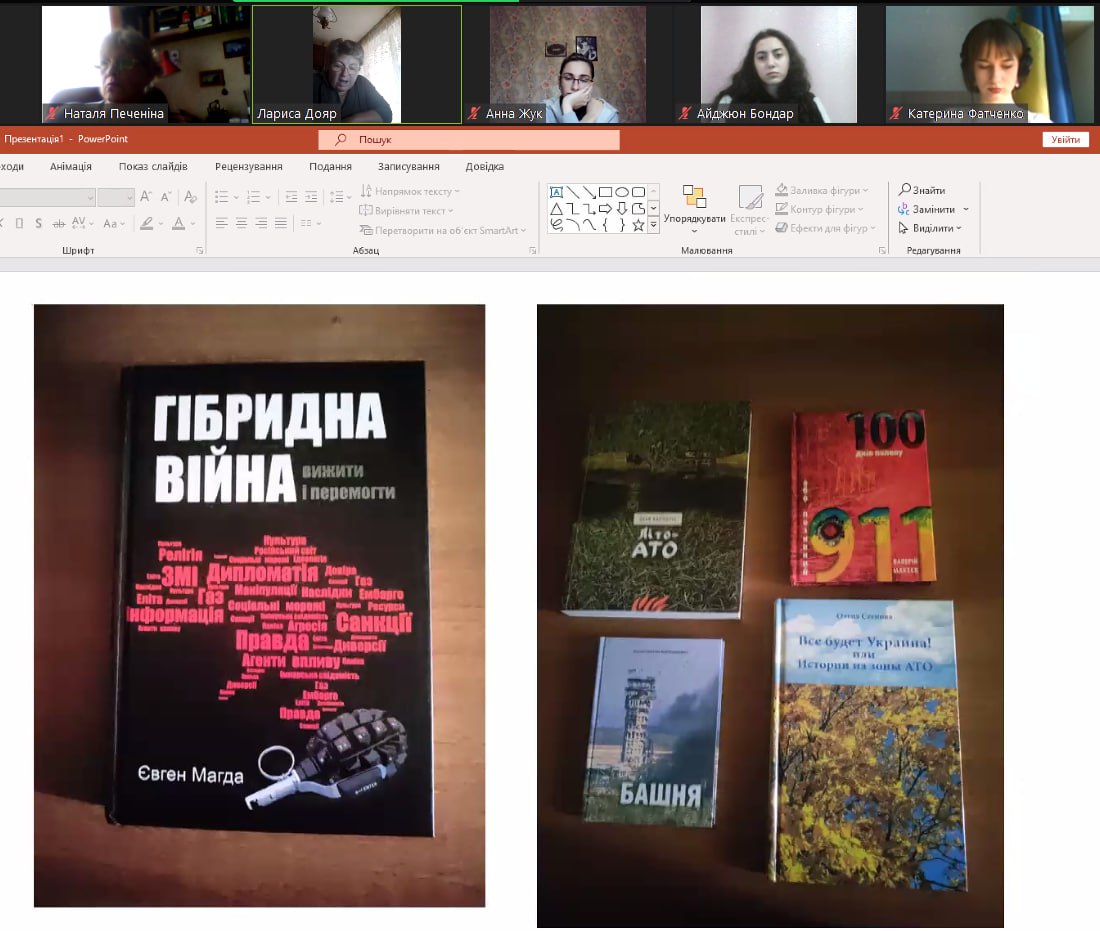
Task: Open the Абзац paragraph dialog launcher
Action: click(532, 250)
